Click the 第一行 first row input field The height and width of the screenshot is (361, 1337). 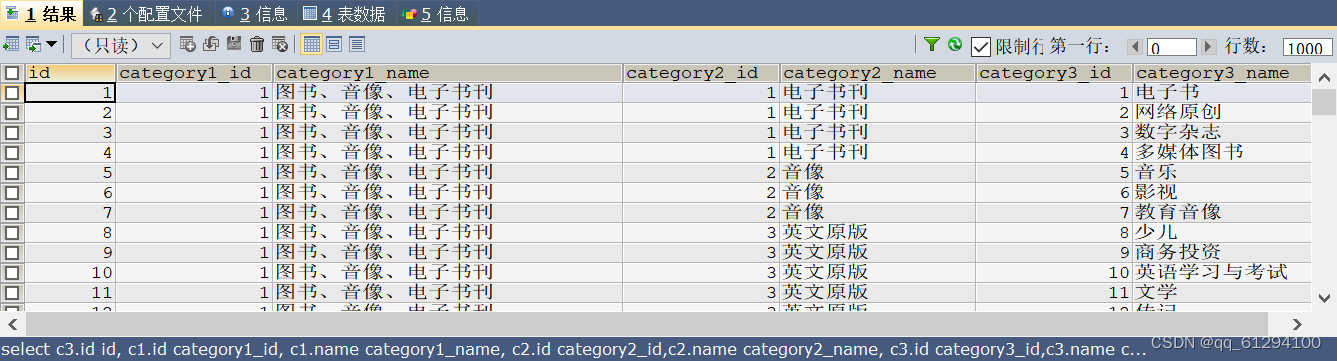click(1171, 47)
